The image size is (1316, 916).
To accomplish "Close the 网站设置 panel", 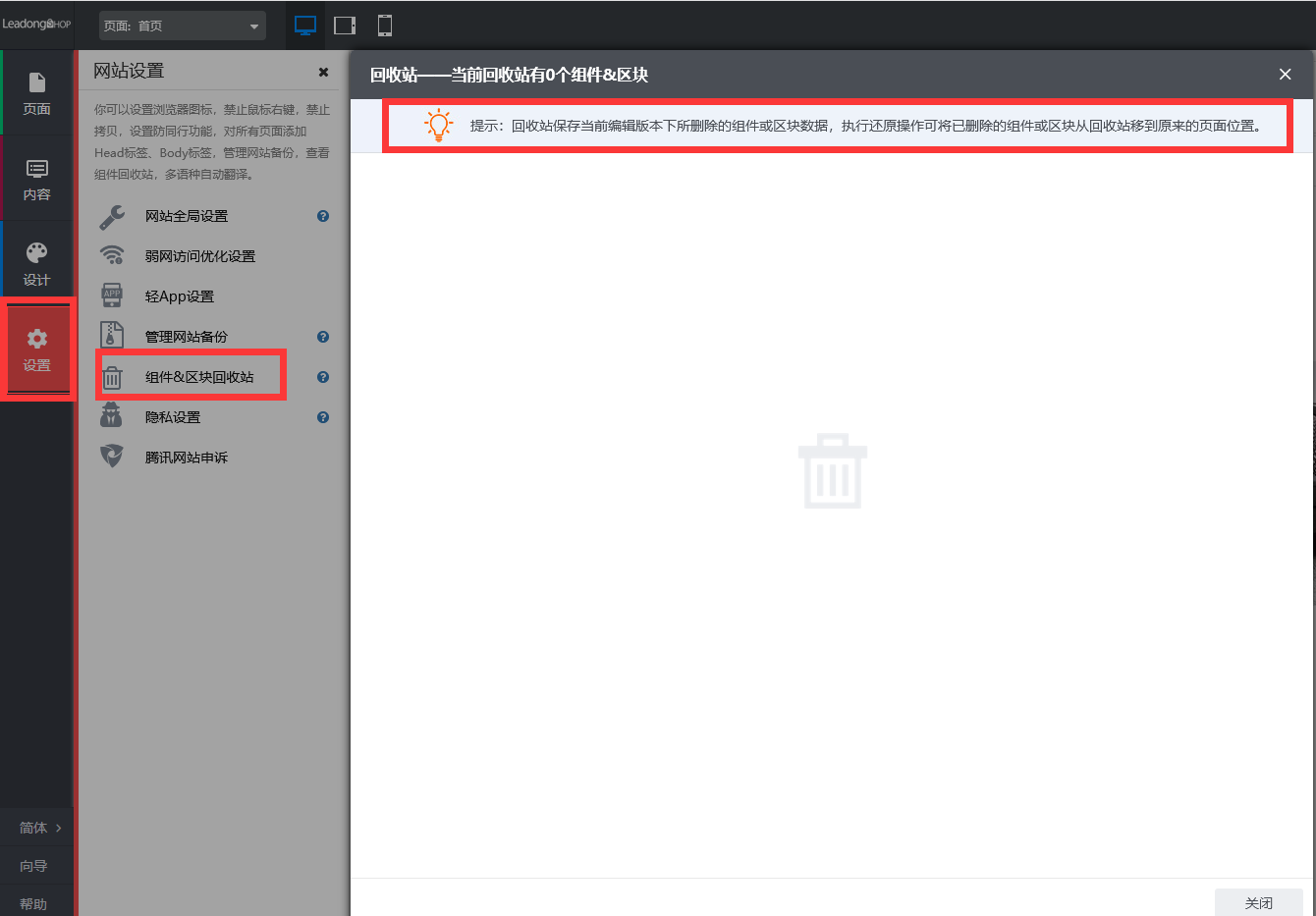I will [323, 72].
